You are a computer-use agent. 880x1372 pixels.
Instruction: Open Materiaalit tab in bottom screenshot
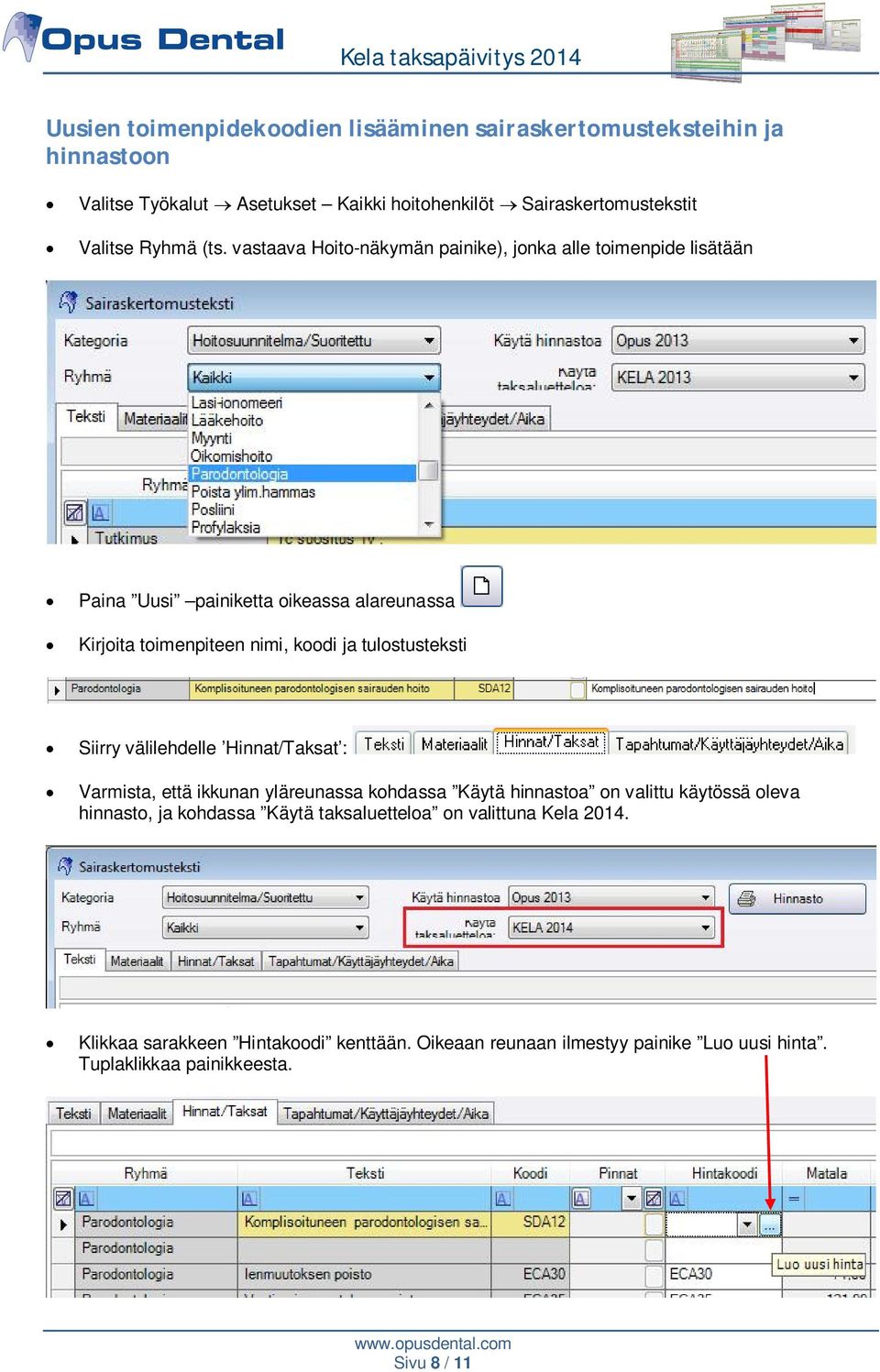pos(137,1114)
